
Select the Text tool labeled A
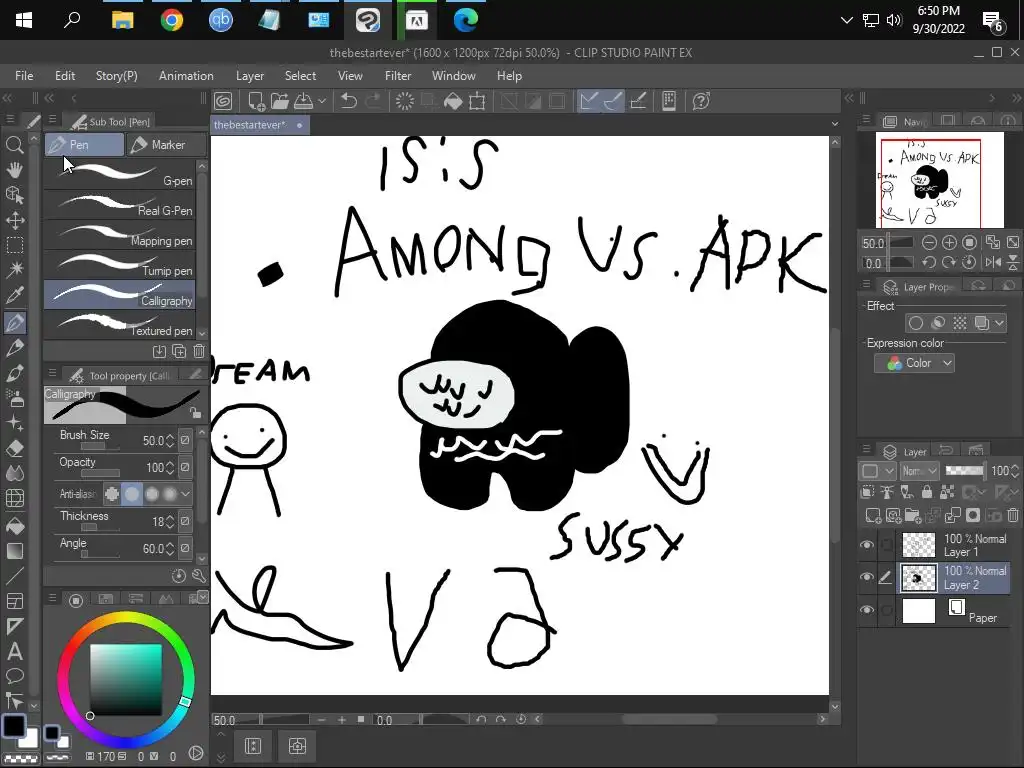tap(14, 651)
